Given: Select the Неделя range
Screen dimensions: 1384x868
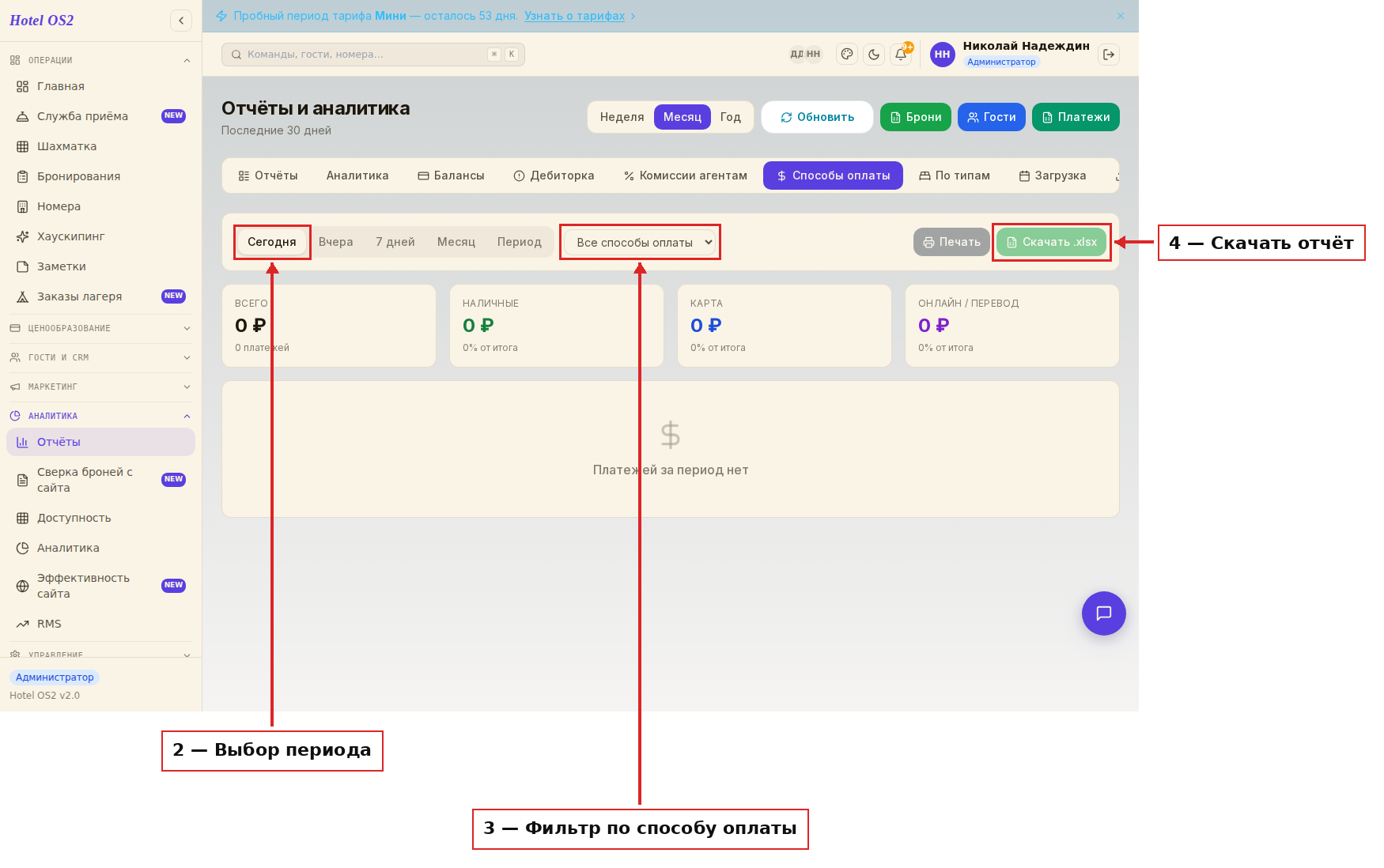Looking at the screenshot, I should click(622, 117).
